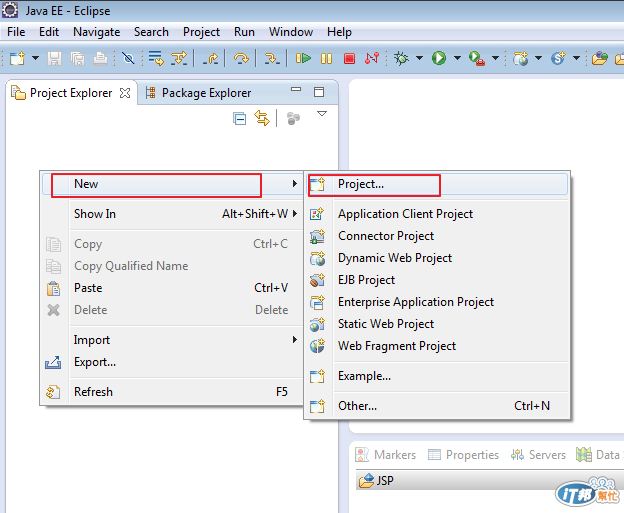Open the Help menu
This screenshot has width=624, height=513.
(x=339, y=32)
